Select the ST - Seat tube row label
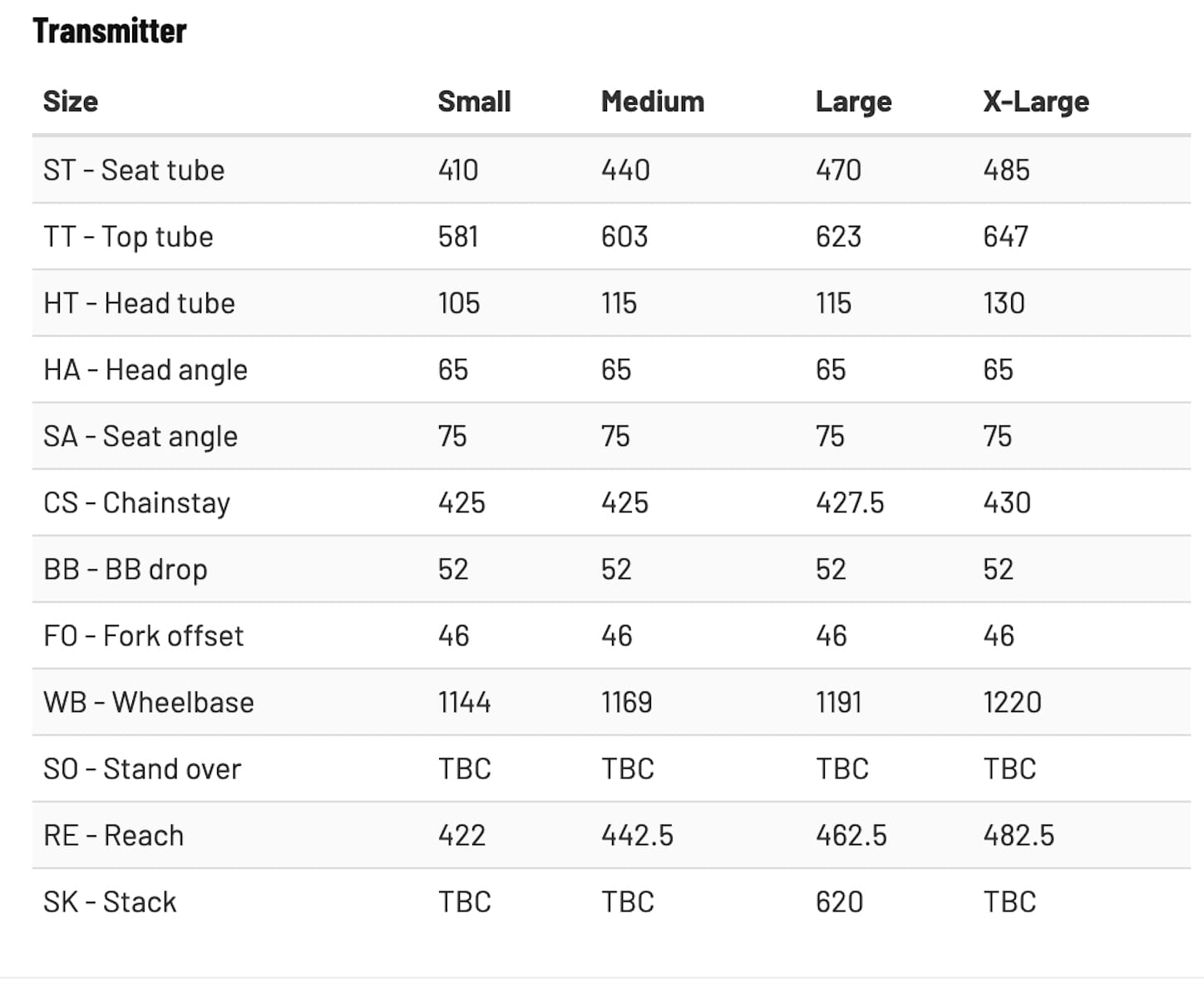 pyautogui.click(x=134, y=170)
